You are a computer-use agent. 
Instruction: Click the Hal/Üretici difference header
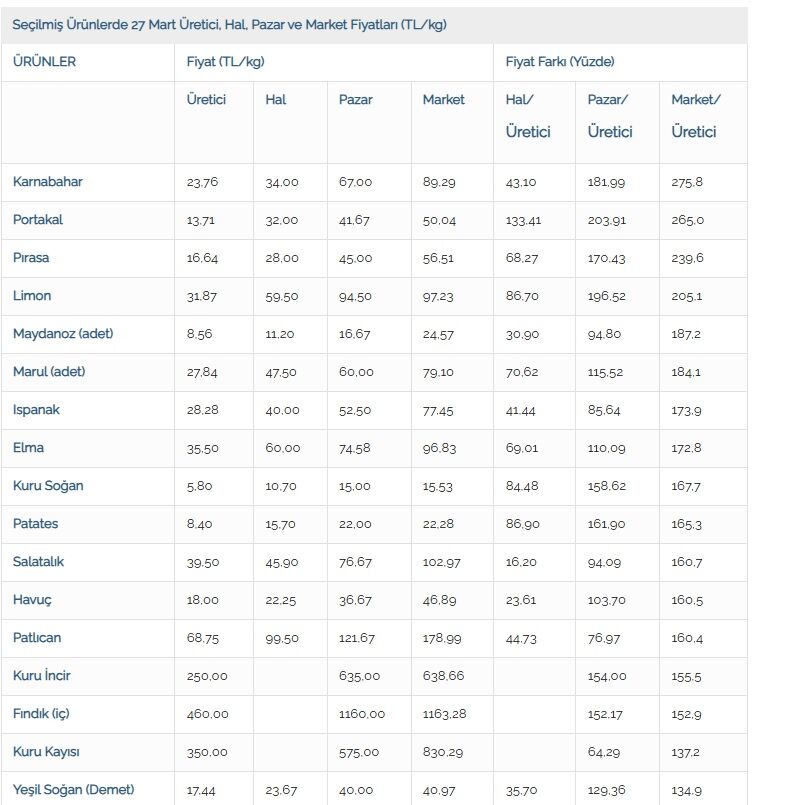coord(528,116)
